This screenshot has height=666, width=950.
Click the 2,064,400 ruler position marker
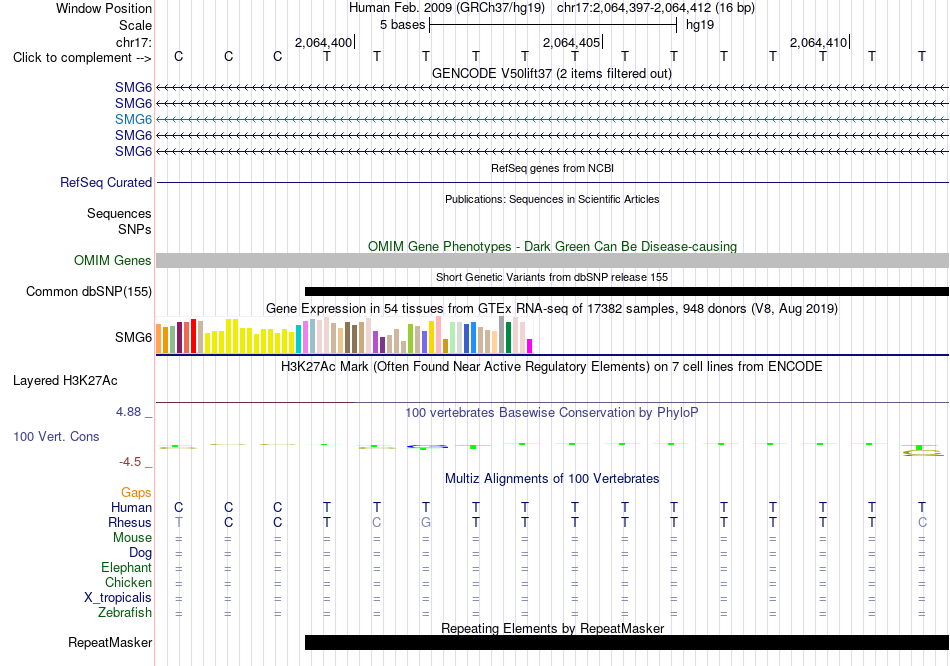pyautogui.click(x=323, y=42)
